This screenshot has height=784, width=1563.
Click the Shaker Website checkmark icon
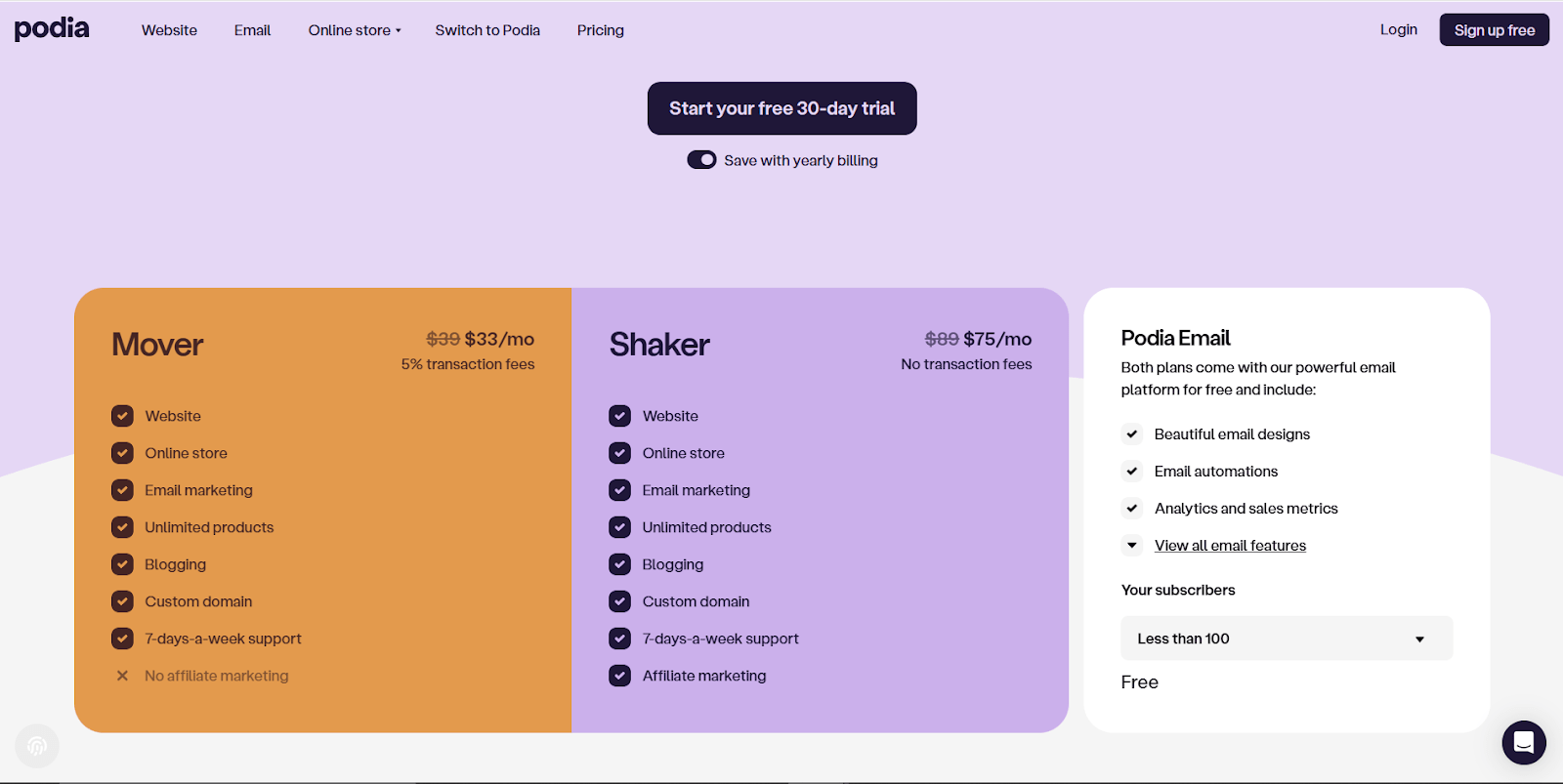tap(619, 416)
